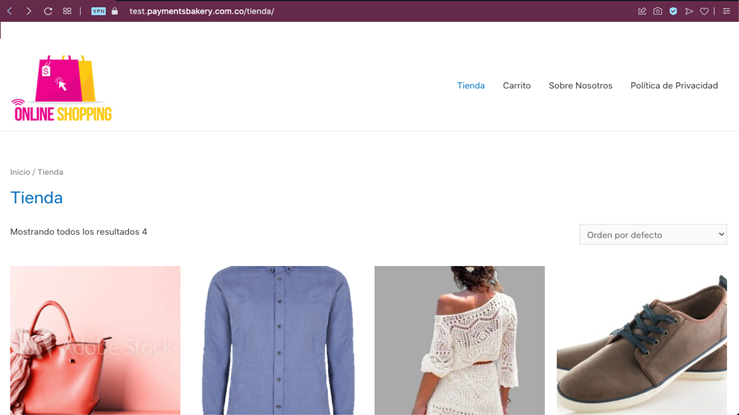Screen dimensions: 739x415
Task: Click the Online Shopping logo
Action: click(62, 90)
